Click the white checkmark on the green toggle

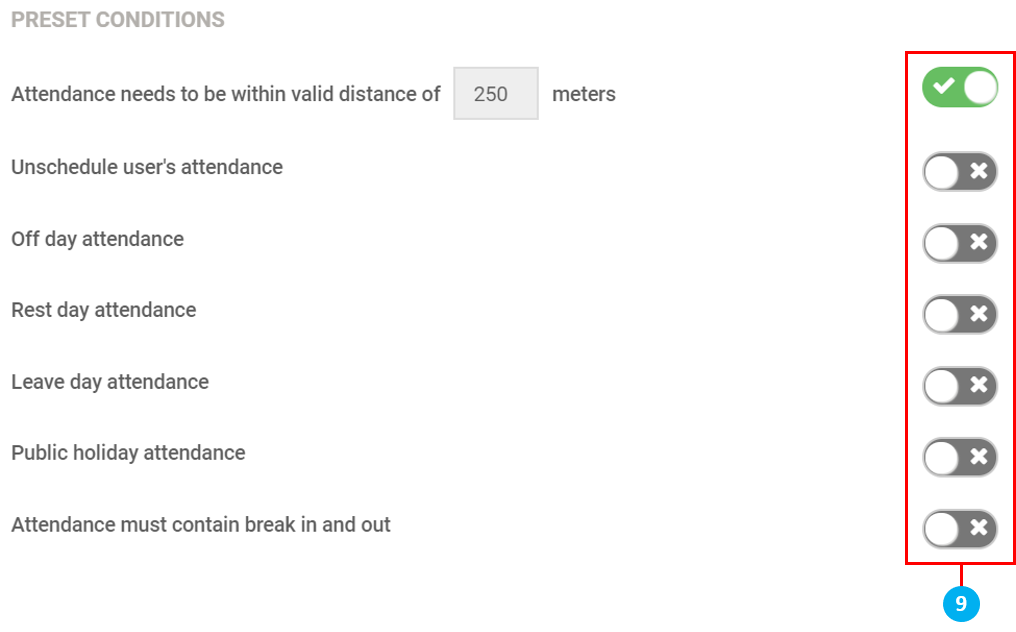pyautogui.click(x=942, y=88)
